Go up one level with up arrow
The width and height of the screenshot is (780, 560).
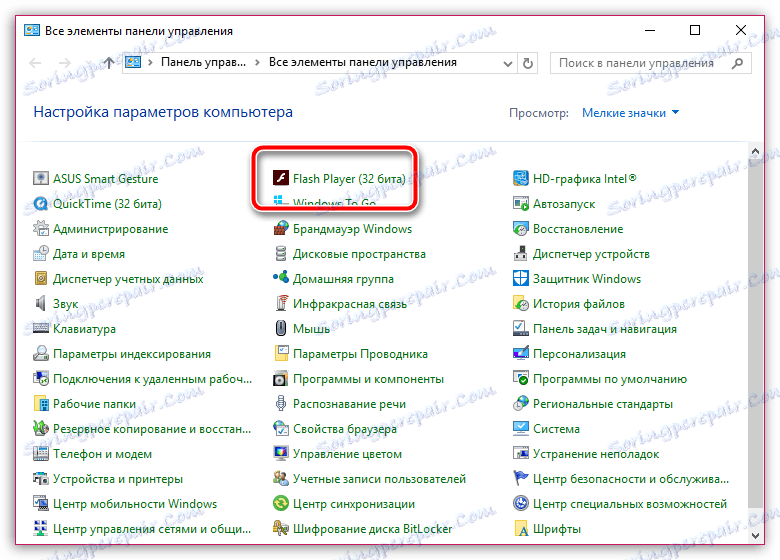coord(108,63)
